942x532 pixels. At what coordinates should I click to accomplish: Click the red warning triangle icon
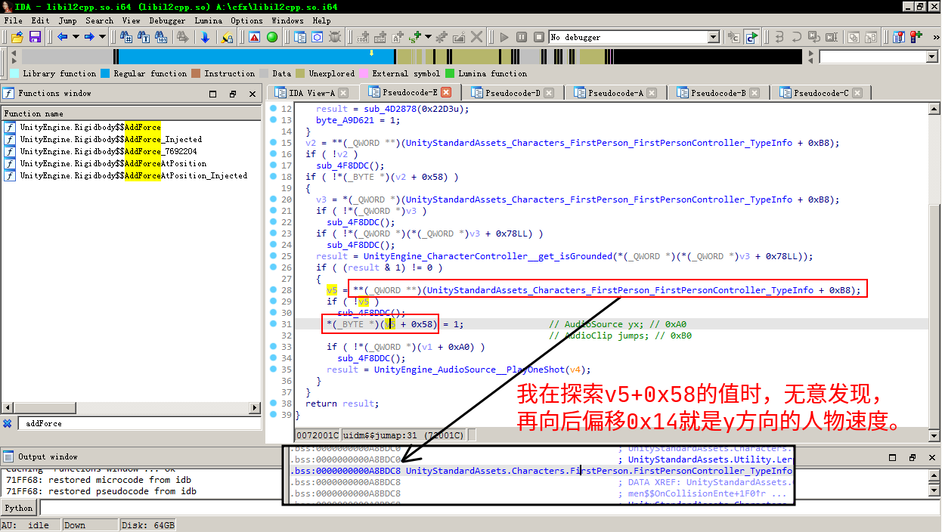[x=255, y=37]
